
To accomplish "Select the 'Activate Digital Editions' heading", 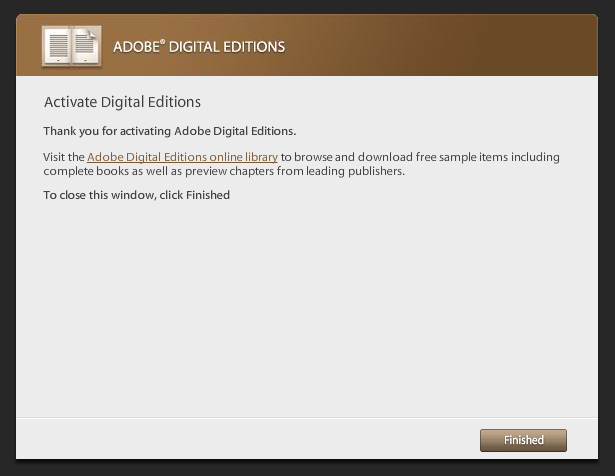I will pyautogui.click(x=122, y=102).
